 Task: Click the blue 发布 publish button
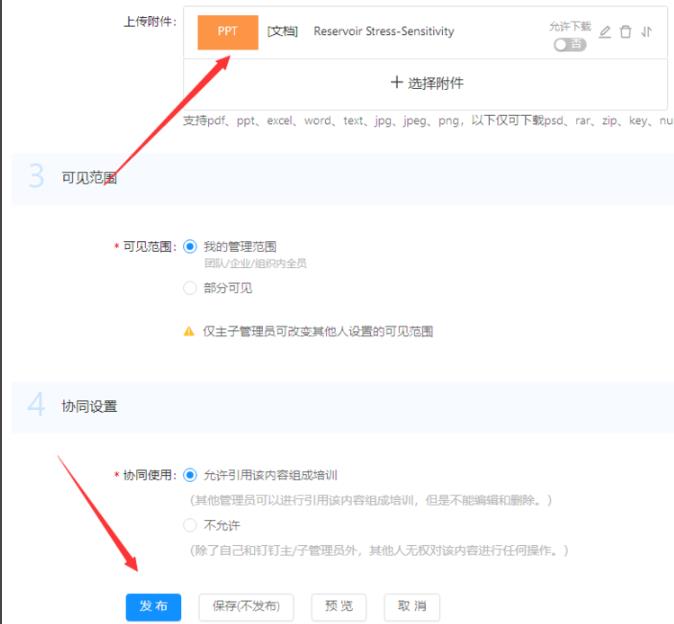point(153,606)
